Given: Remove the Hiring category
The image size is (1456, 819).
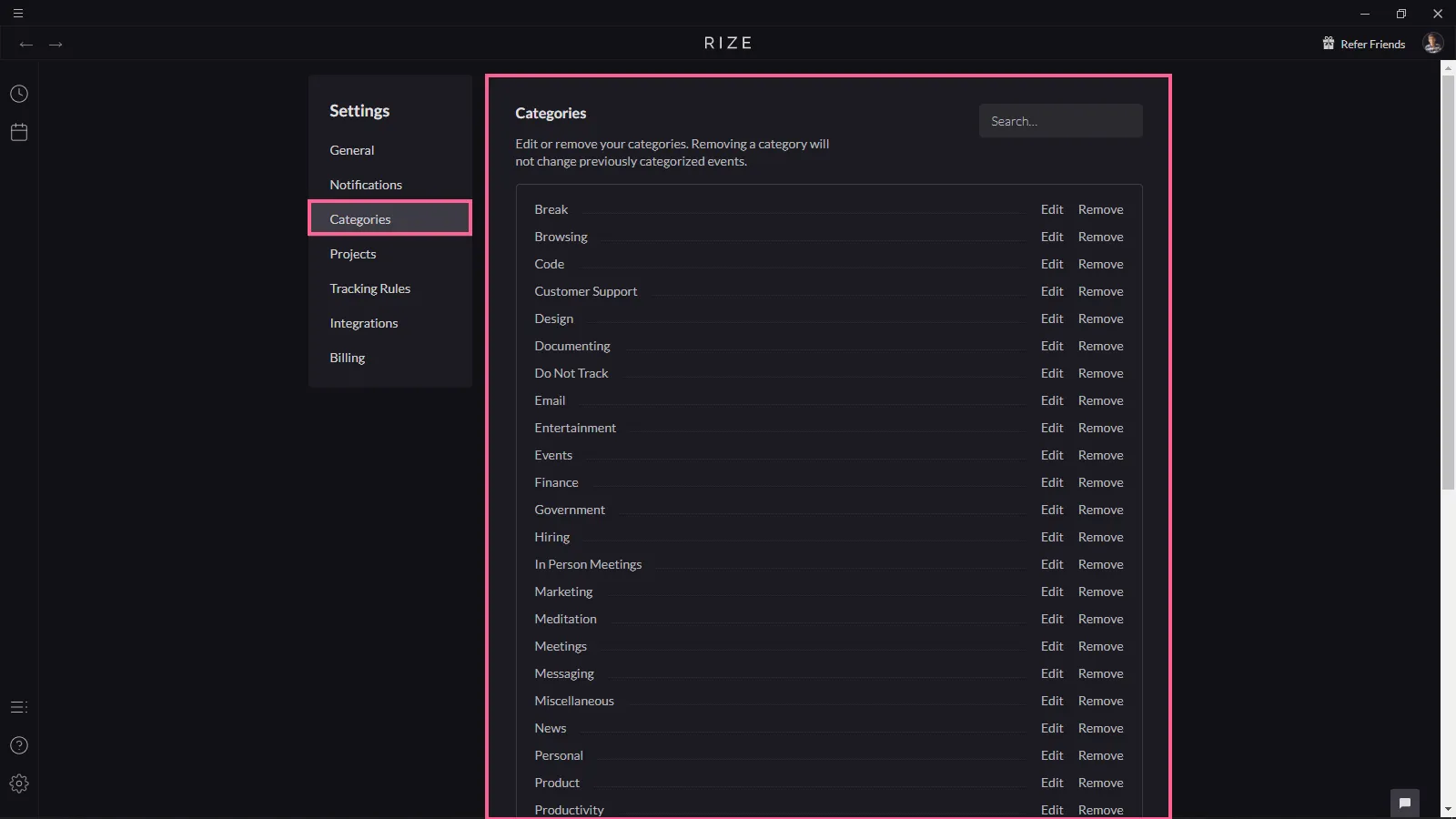Looking at the screenshot, I should [1101, 537].
